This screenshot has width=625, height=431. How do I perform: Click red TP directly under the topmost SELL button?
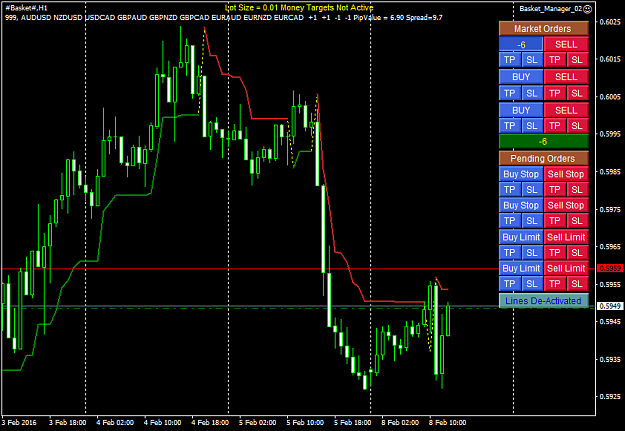[x=555, y=60]
